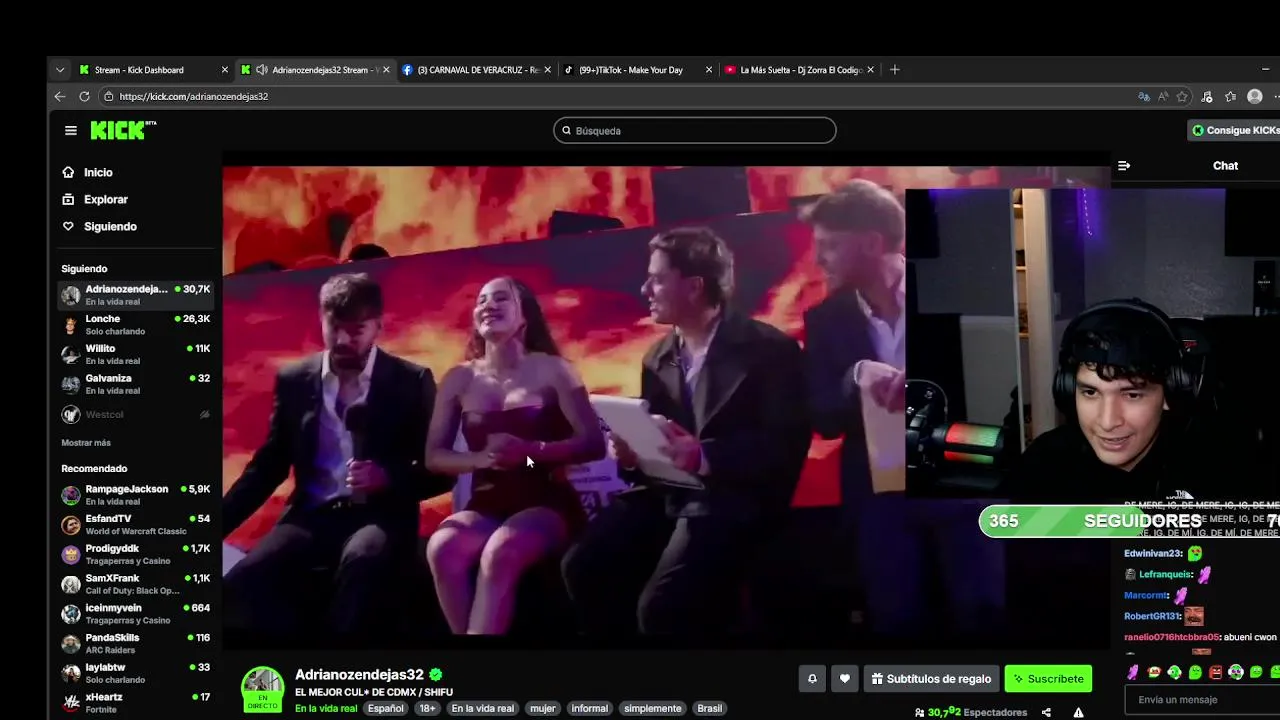The height and width of the screenshot is (720, 1280).
Task: Follow channel with the heart icon
Action: pyautogui.click(x=845, y=679)
